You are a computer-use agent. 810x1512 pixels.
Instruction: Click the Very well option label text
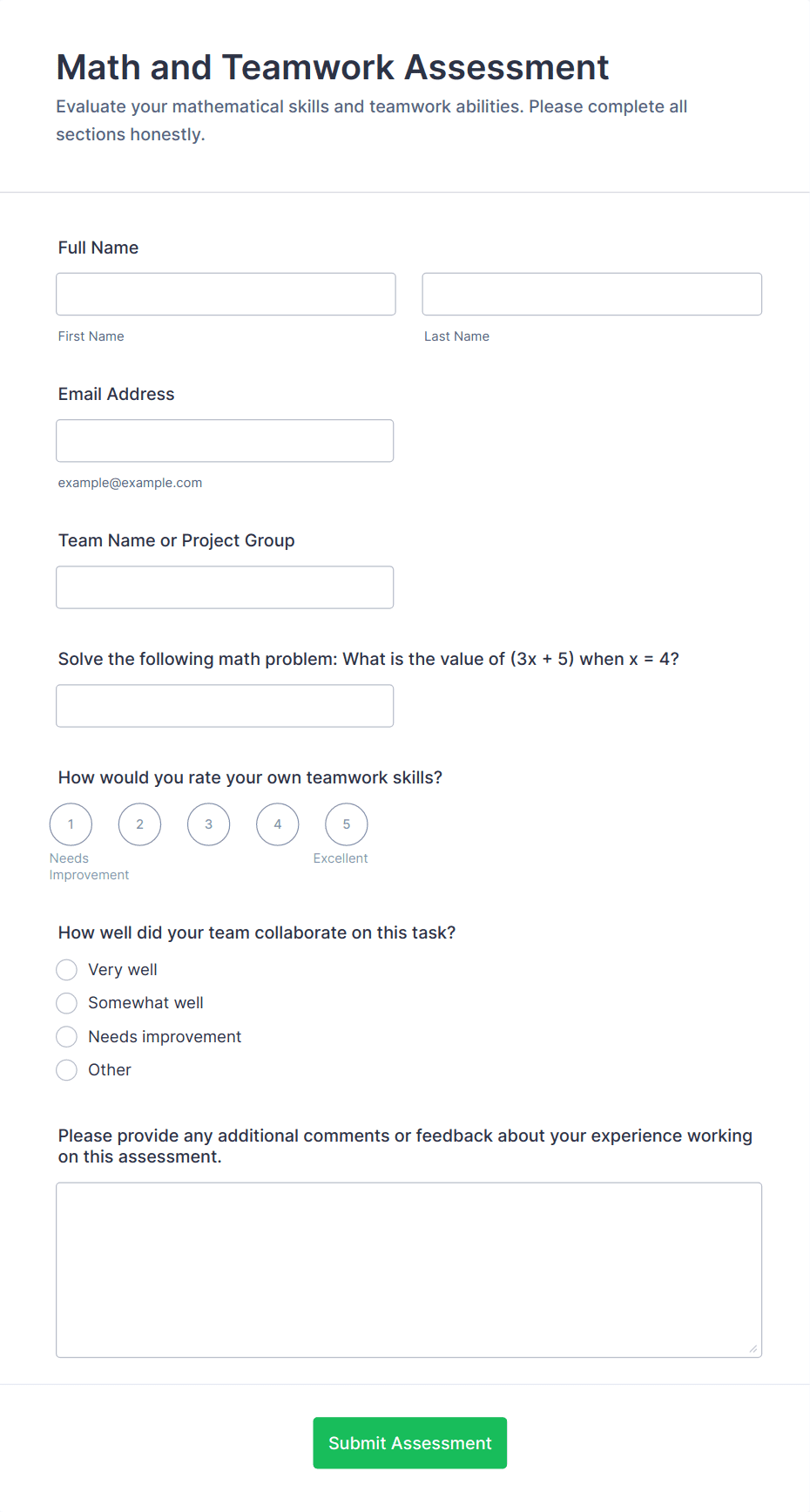pos(122,969)
